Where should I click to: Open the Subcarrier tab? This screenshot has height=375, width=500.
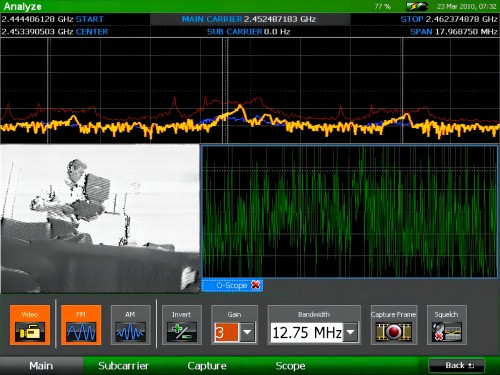click(123, 366)
